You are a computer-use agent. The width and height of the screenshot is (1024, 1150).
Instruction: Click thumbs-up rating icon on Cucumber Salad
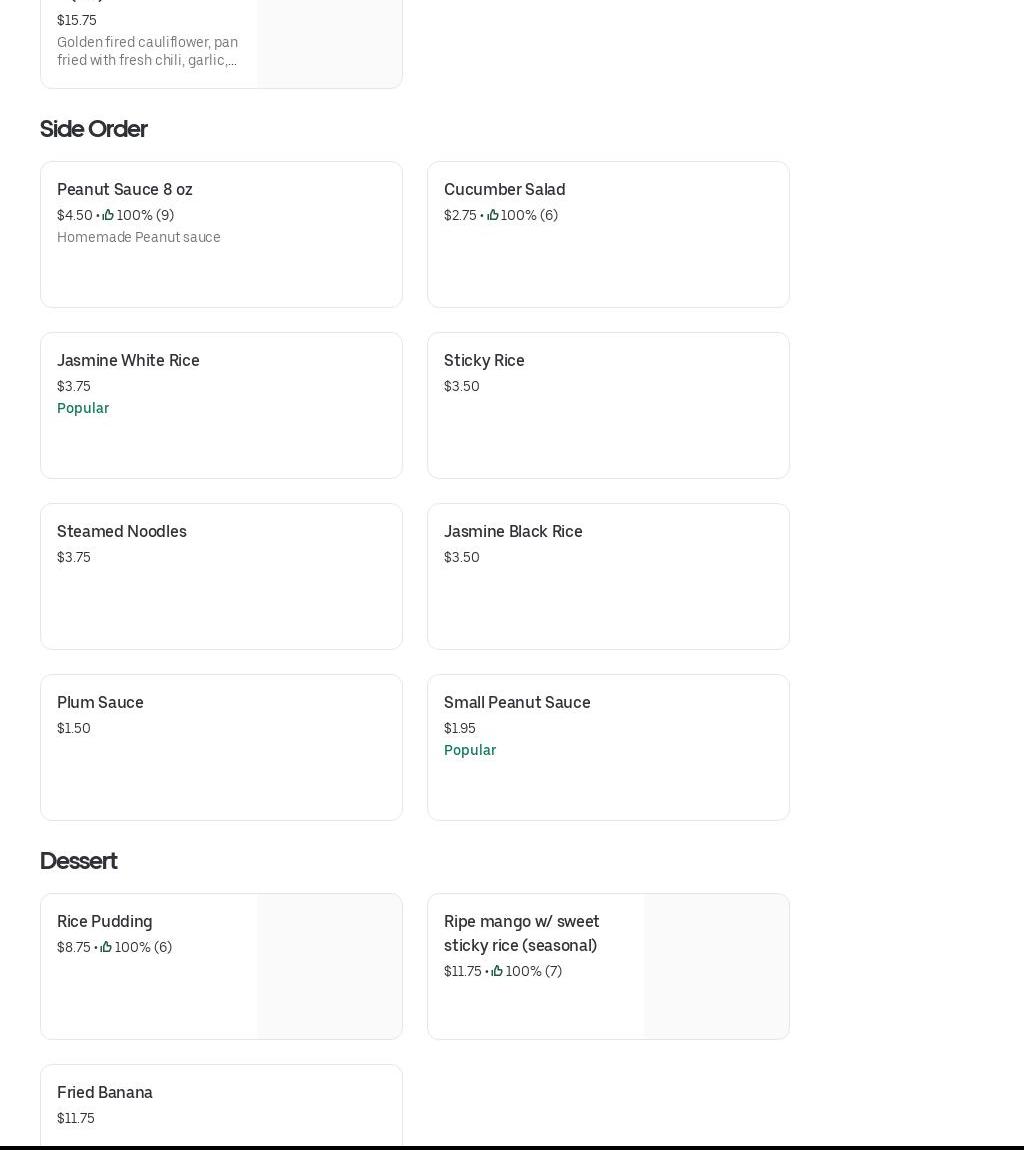[x=492, y=215]
